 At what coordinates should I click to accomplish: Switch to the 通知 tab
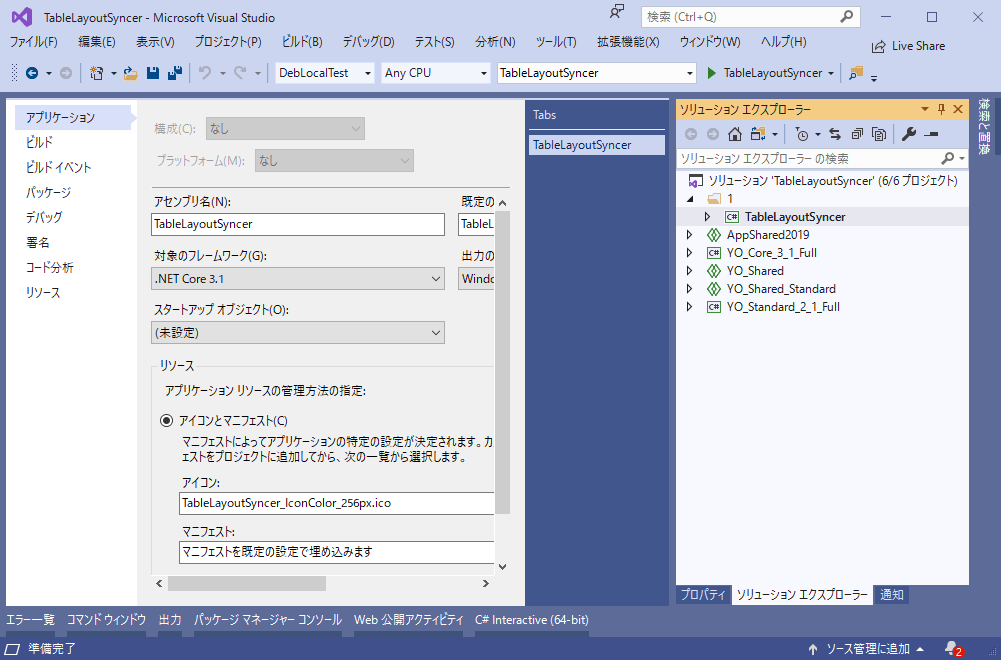pos(892,594)
